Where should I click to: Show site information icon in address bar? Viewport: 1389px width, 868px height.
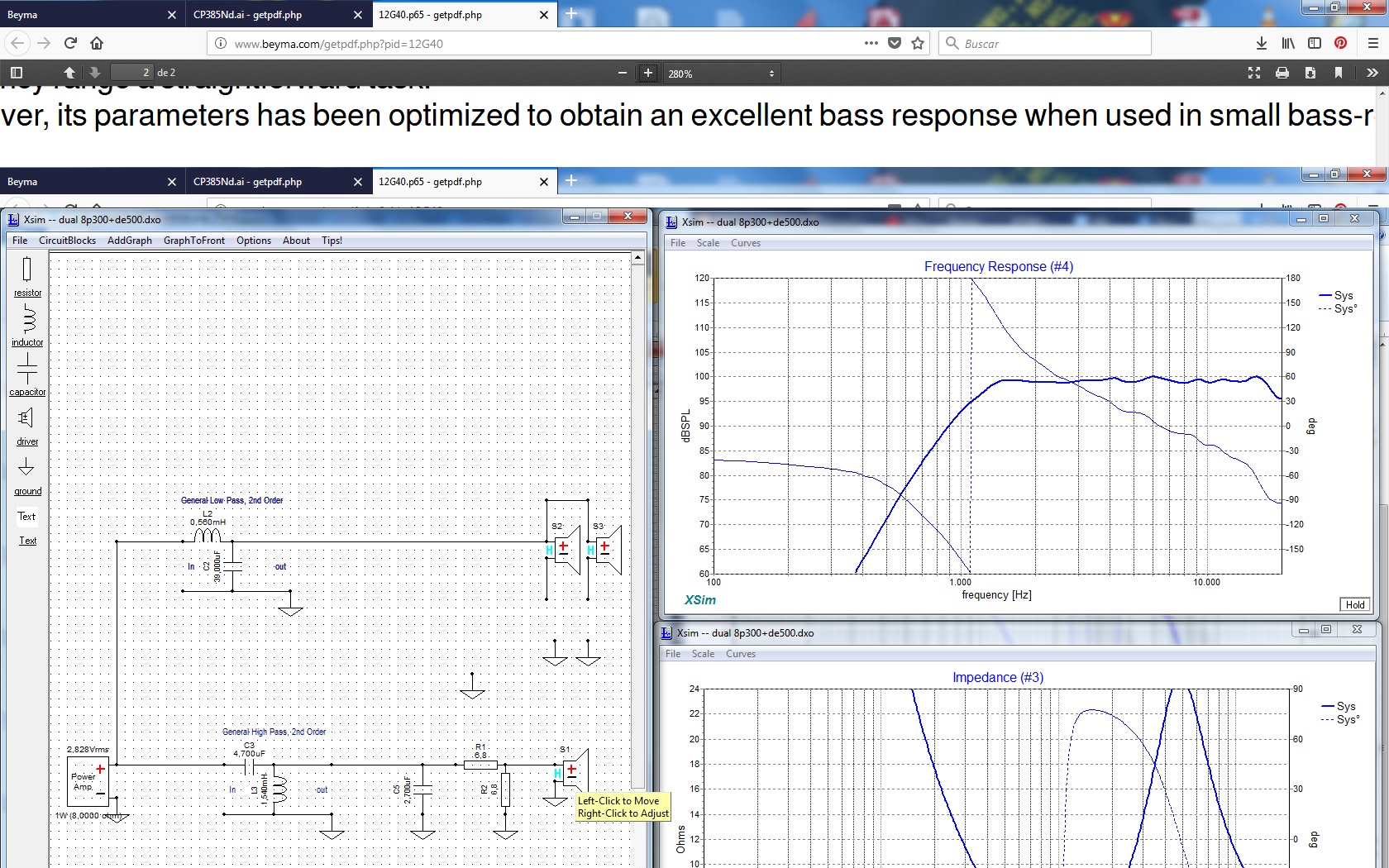[x=221, y=43]
